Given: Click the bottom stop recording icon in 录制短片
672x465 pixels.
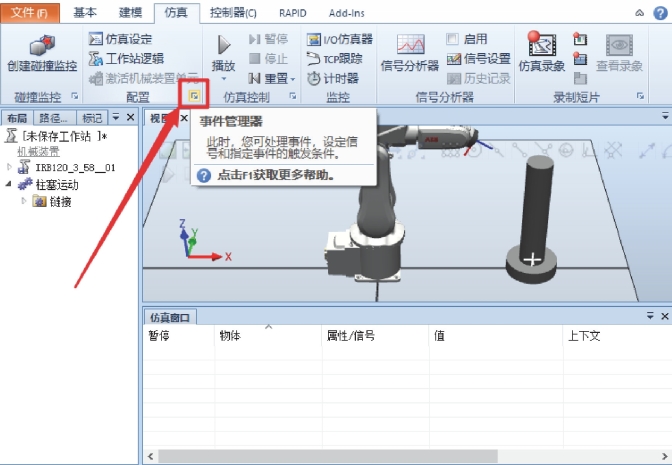Looking at the screenshot, I should (x=579, y=78).
